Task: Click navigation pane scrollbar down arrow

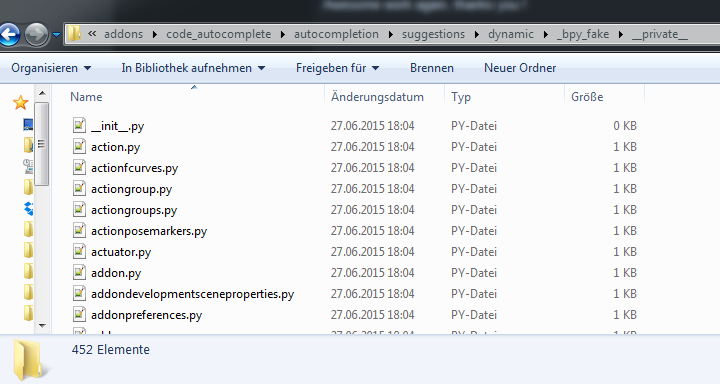Action: point(42,325)
